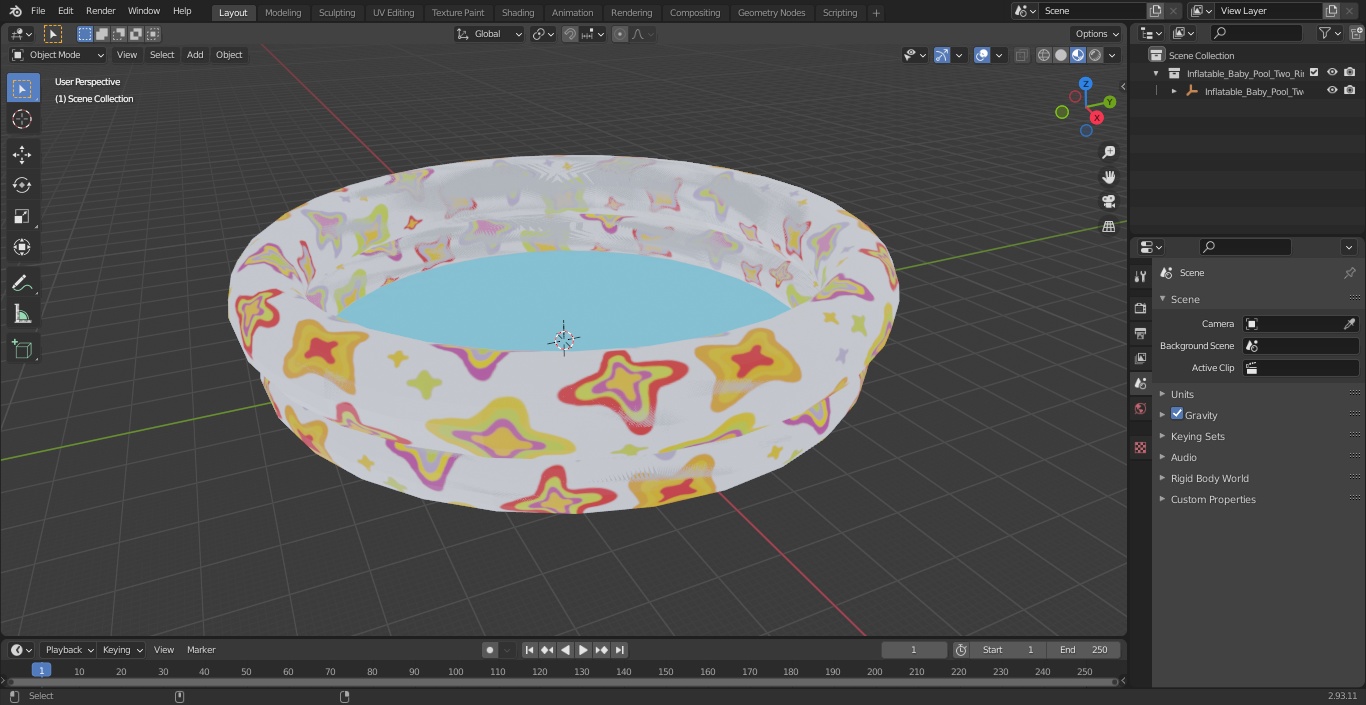
Task: Activate the Transform tool
Action: (22, 248)
